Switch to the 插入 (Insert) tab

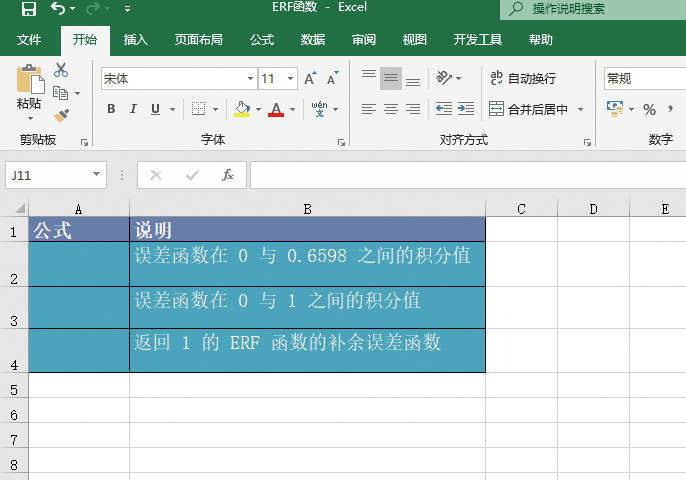(x=135, y=40)
